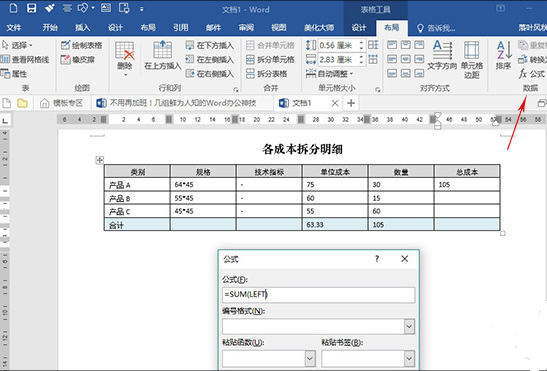
Task: Click 在右侧插入 (Insert Right)
Action: [x=210, y=74]
